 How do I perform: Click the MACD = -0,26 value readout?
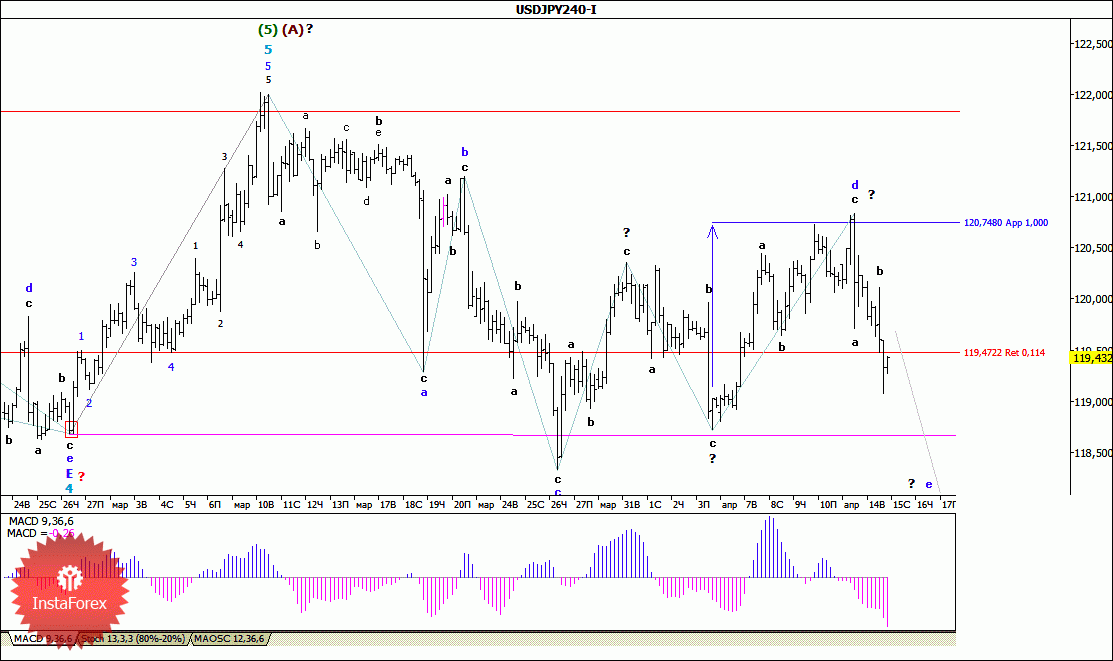click(40, 533)
